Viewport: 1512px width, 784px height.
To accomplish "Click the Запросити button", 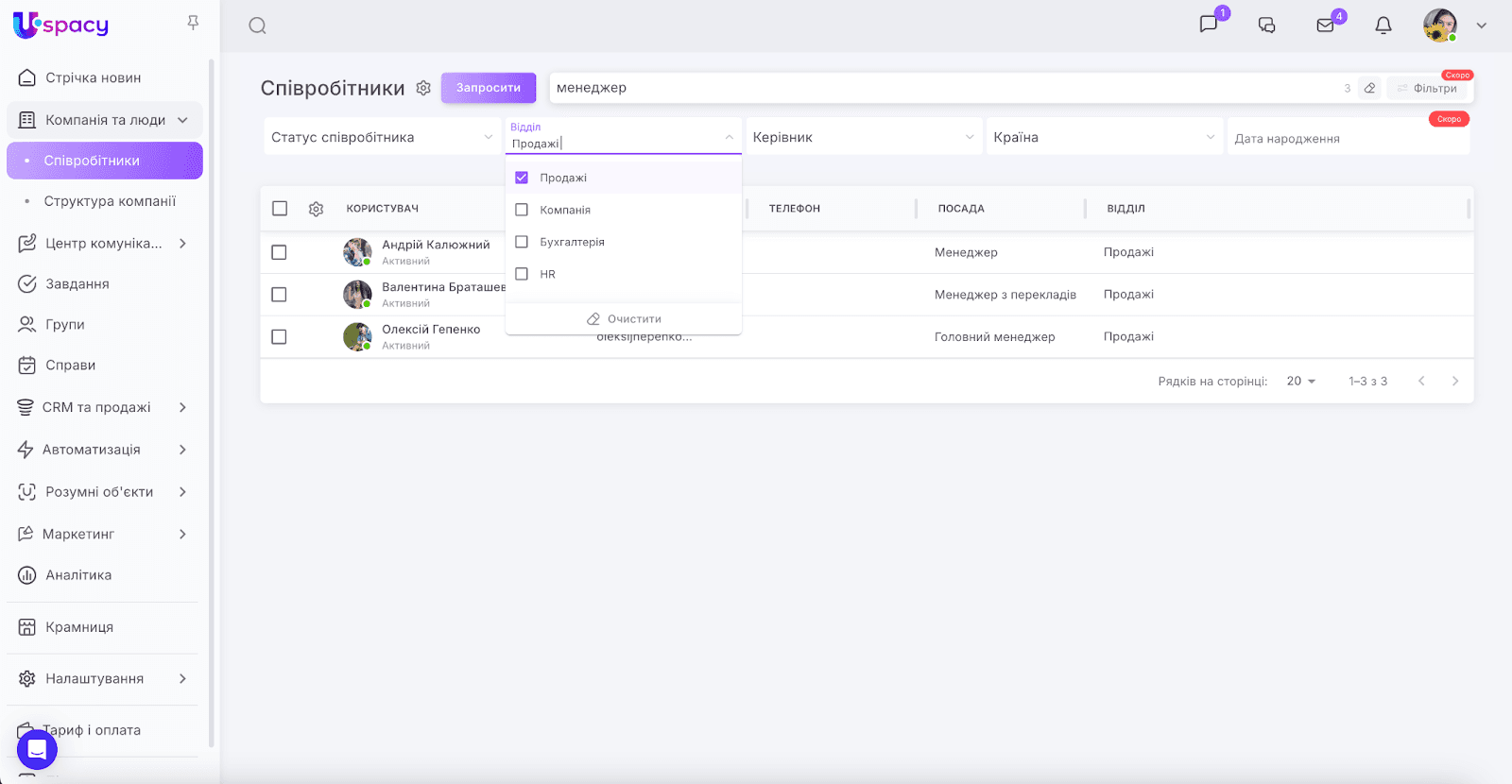I will point(489,88).
